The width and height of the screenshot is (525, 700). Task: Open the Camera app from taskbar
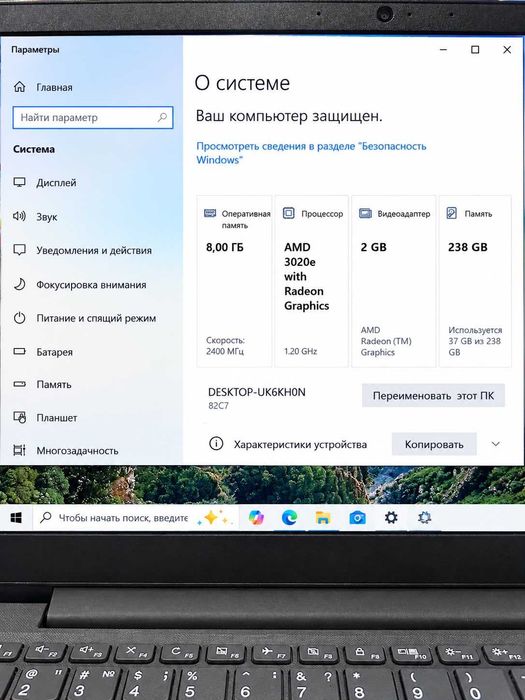pos(357,518)
